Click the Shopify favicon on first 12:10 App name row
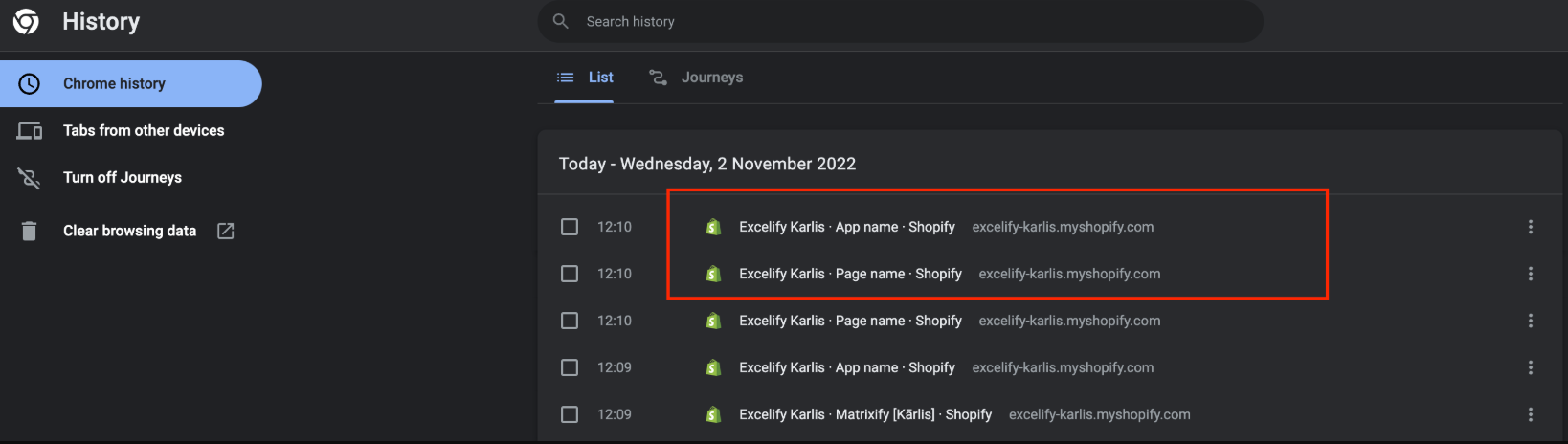This screenshot has height=444, width=1568. pyautogui.click(x=713, y=227)
